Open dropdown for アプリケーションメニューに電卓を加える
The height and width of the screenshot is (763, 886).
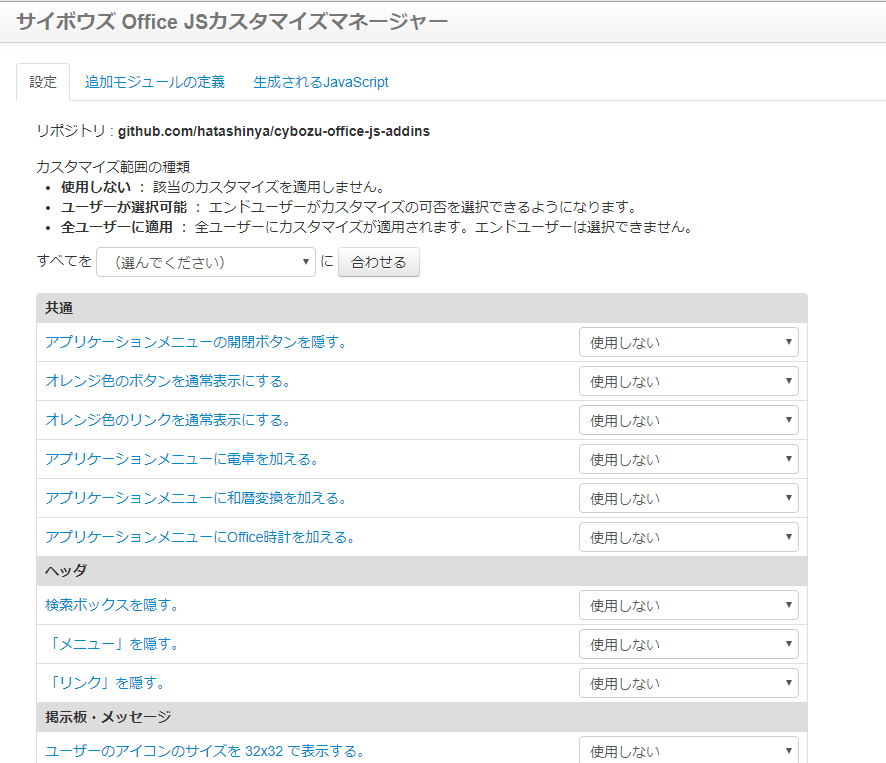click(688, 459)
